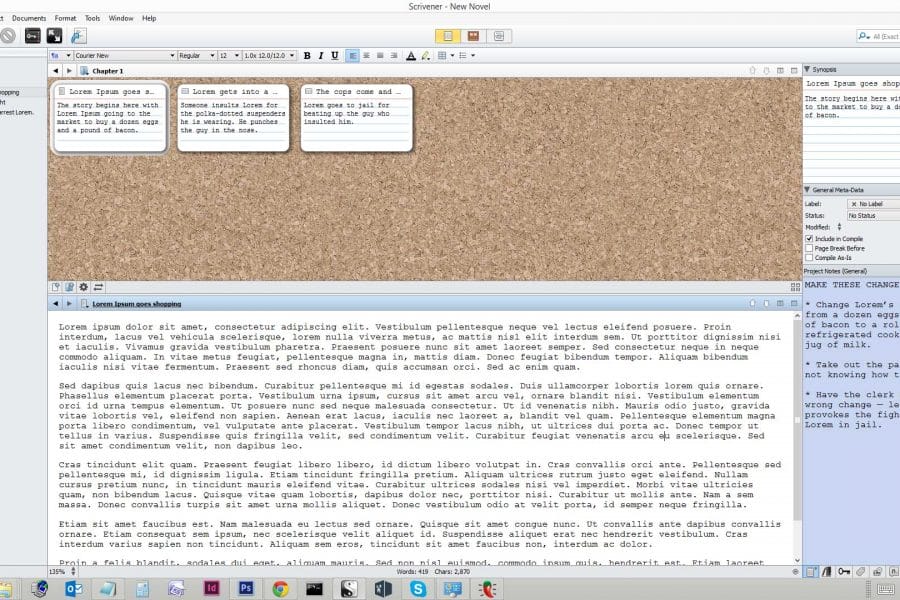Click the corkboard footer swap arrows icon
This screenshot has height=600, width=900.
click(x=98, y=287)
